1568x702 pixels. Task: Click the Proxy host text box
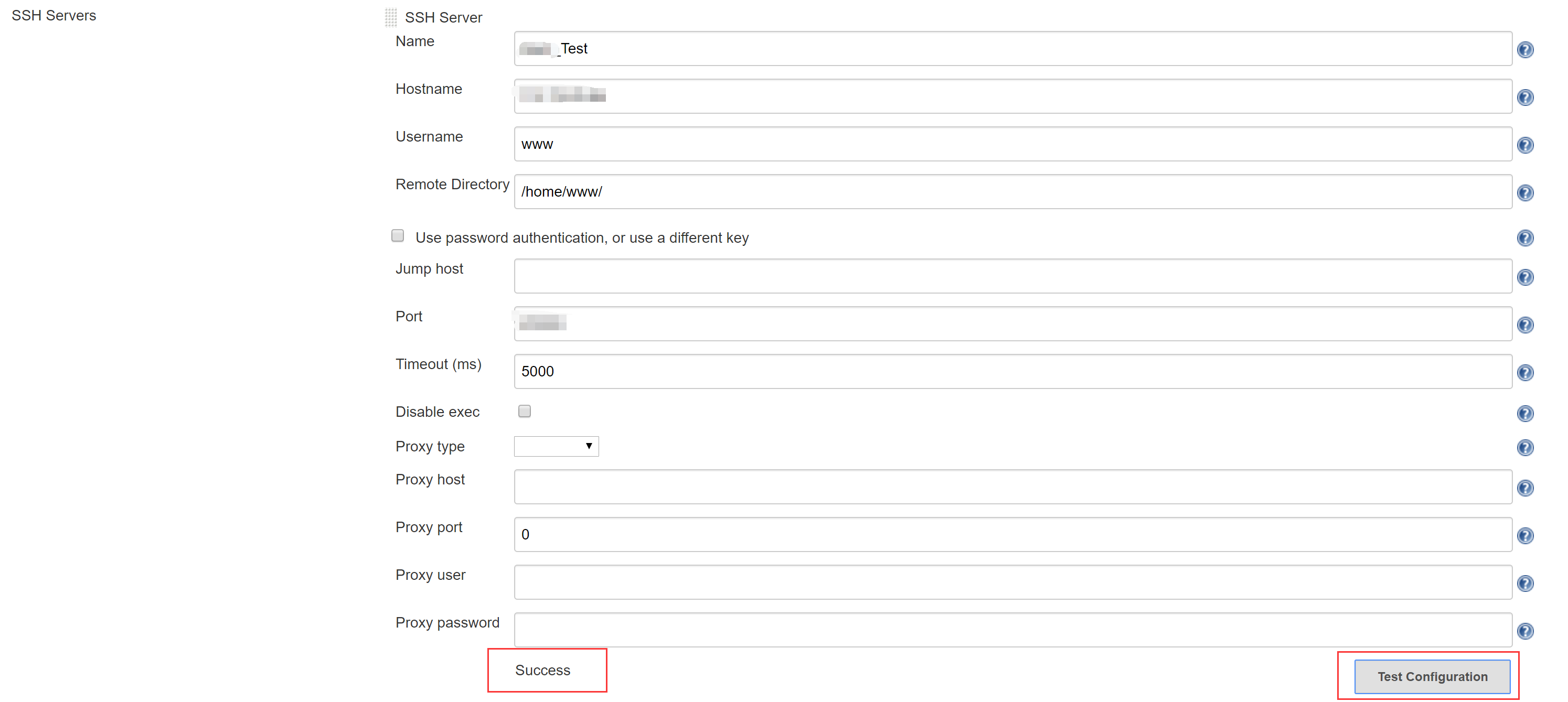1012,487
